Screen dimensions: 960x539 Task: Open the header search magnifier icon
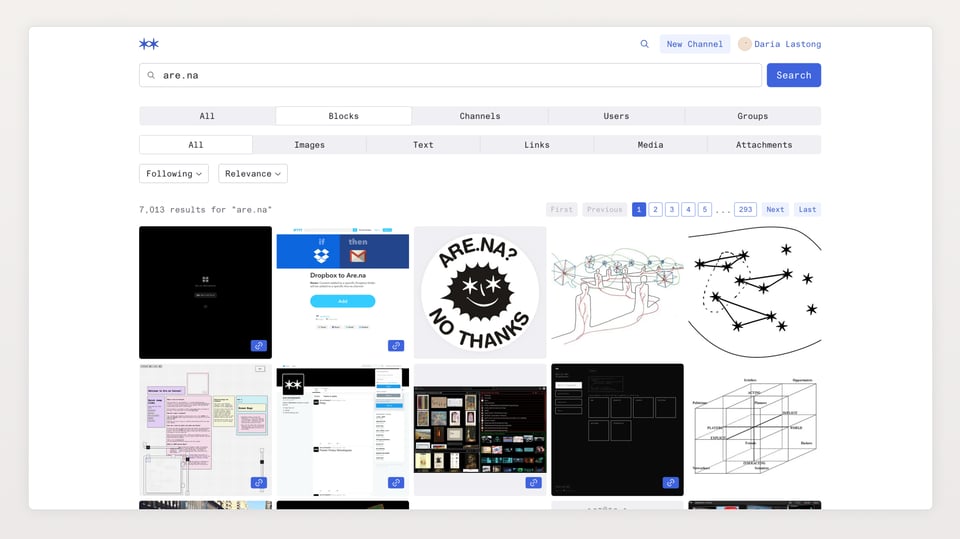click(644, 44)
